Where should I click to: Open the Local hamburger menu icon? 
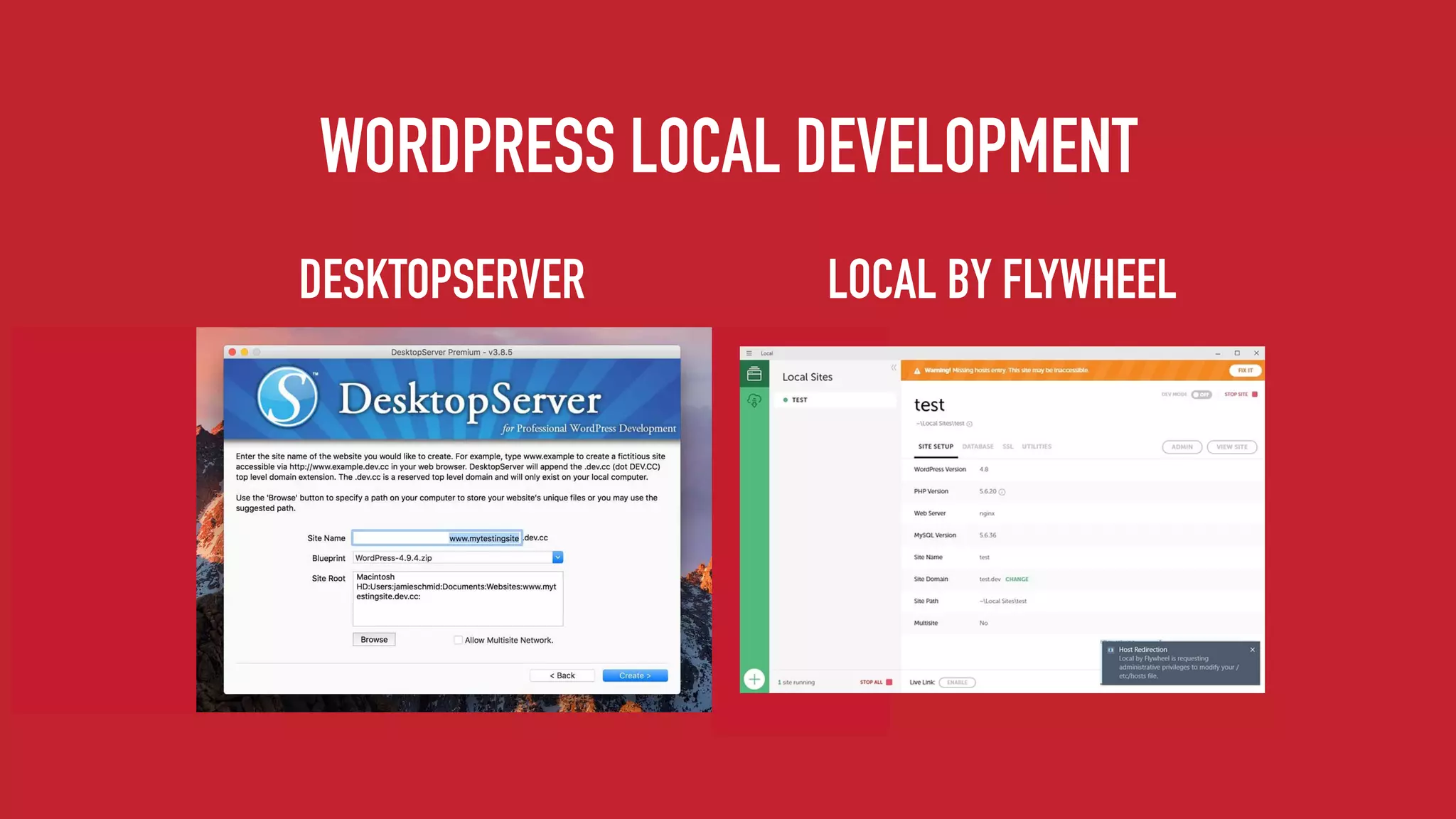pos(749,353)
